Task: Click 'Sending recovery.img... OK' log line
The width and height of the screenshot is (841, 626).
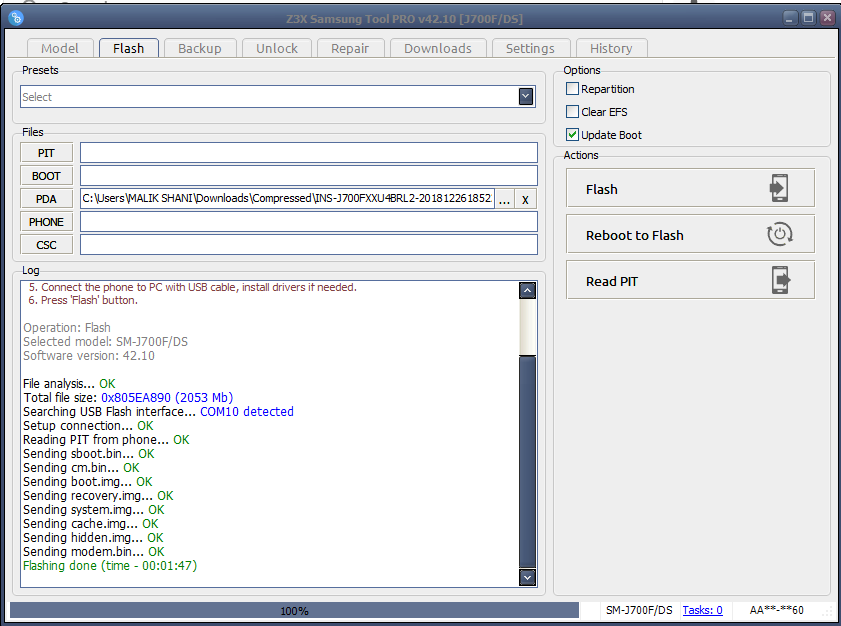Action: [98, 496]
